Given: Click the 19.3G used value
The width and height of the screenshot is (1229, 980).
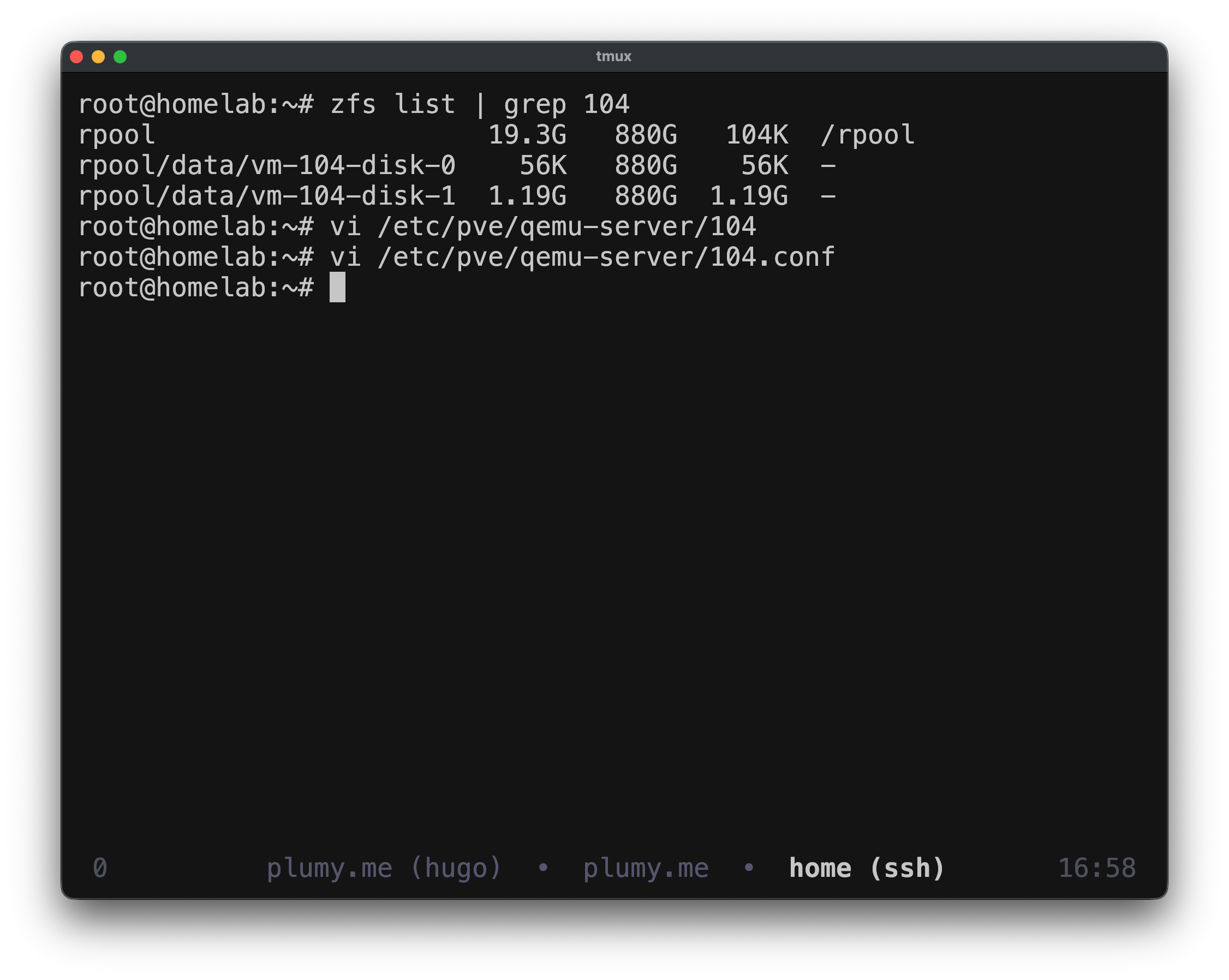Looking at the screenshot, I should click(x=527, y=135).
